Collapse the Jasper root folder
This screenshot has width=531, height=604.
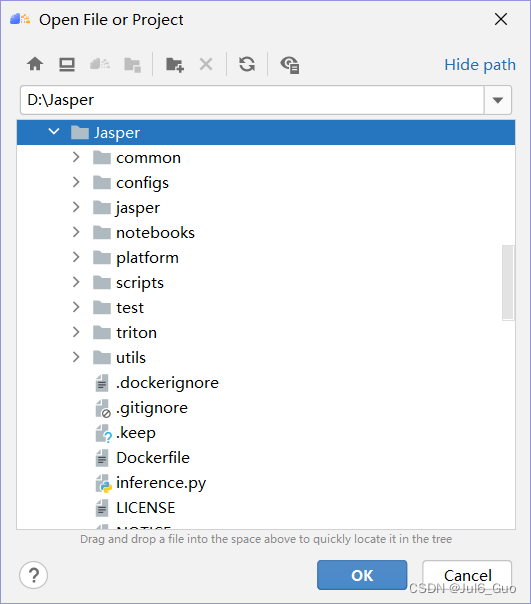(54, 132)
